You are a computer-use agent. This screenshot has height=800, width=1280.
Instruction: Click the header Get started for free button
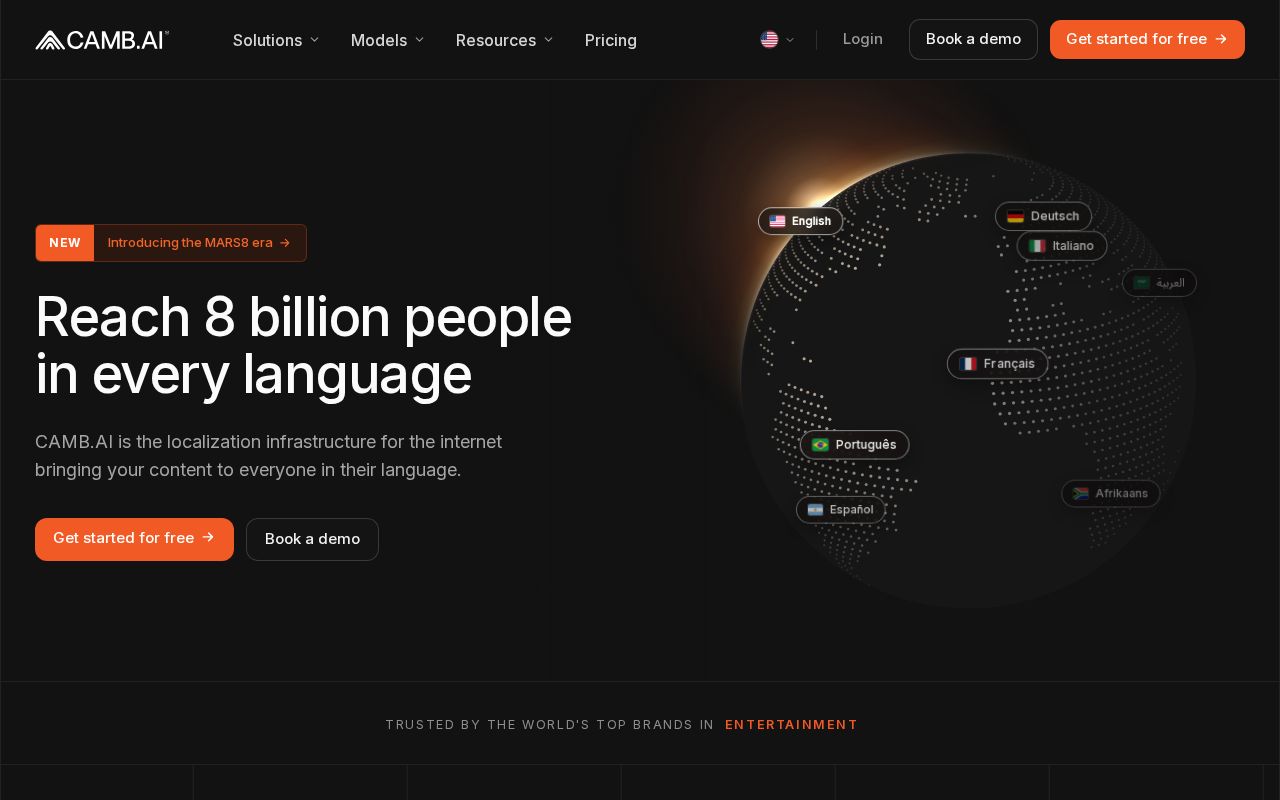1147,39
